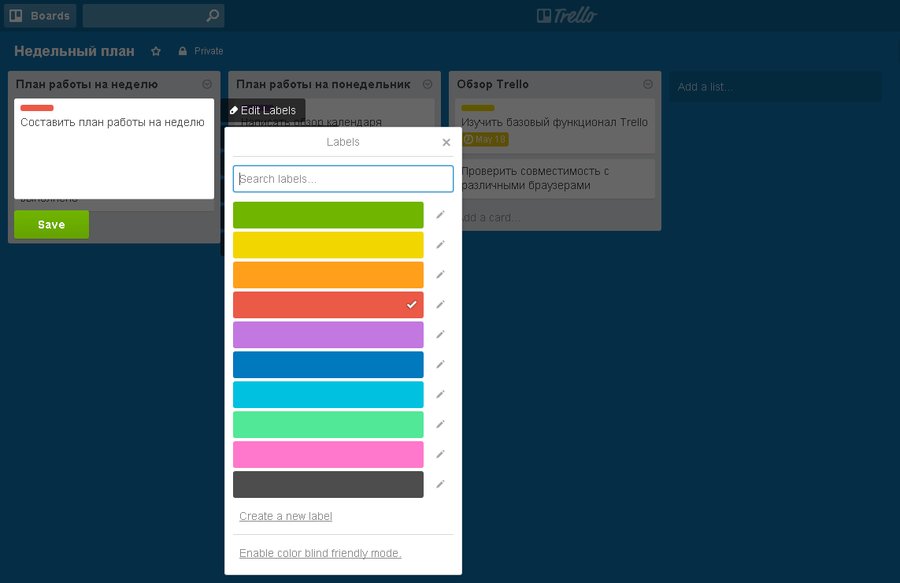900x583 pixels.
Task: Select the purple label
Action: pos(328,335)
